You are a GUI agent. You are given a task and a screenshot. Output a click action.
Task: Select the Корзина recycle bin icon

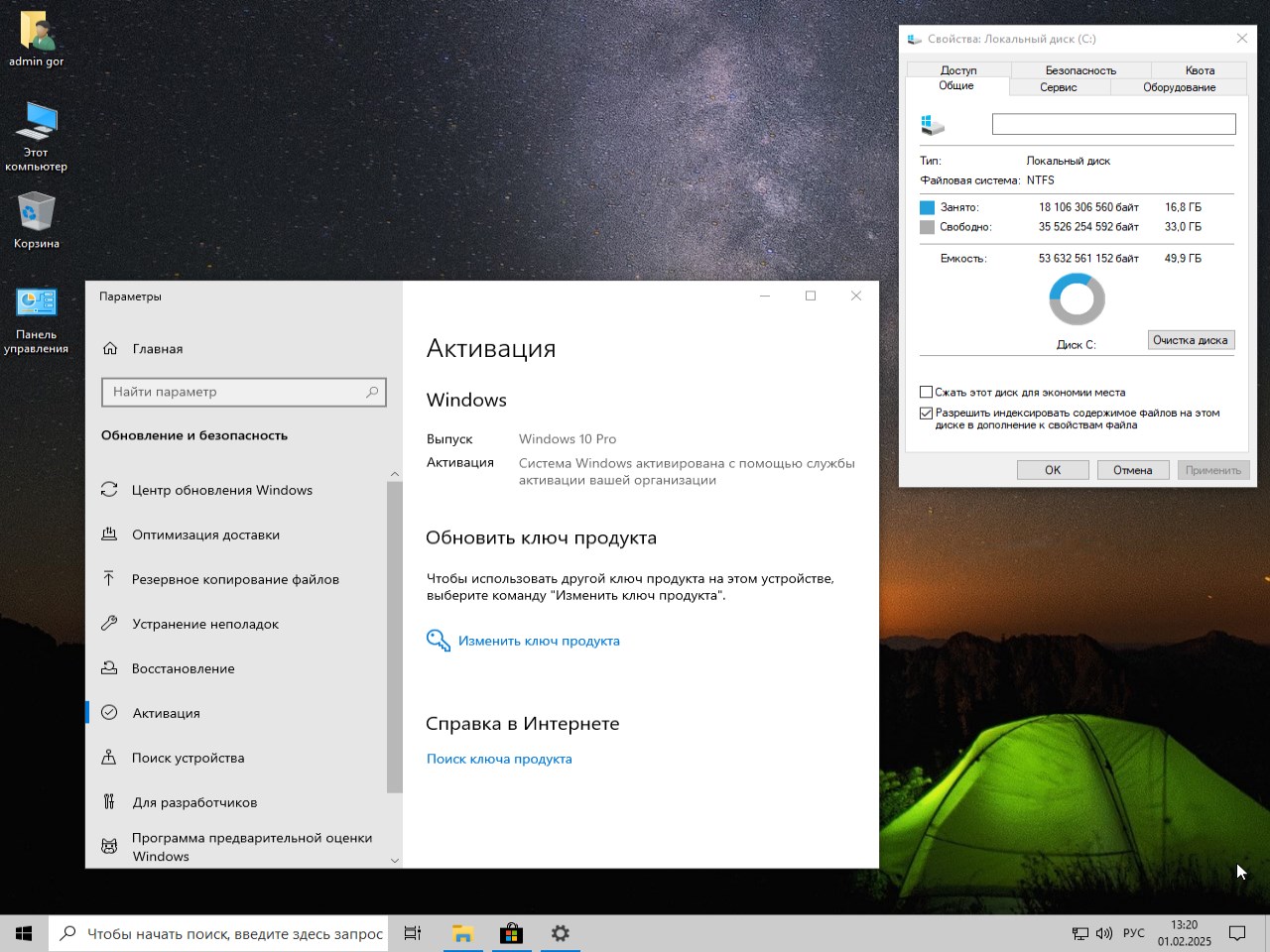(x=37, y=220)
